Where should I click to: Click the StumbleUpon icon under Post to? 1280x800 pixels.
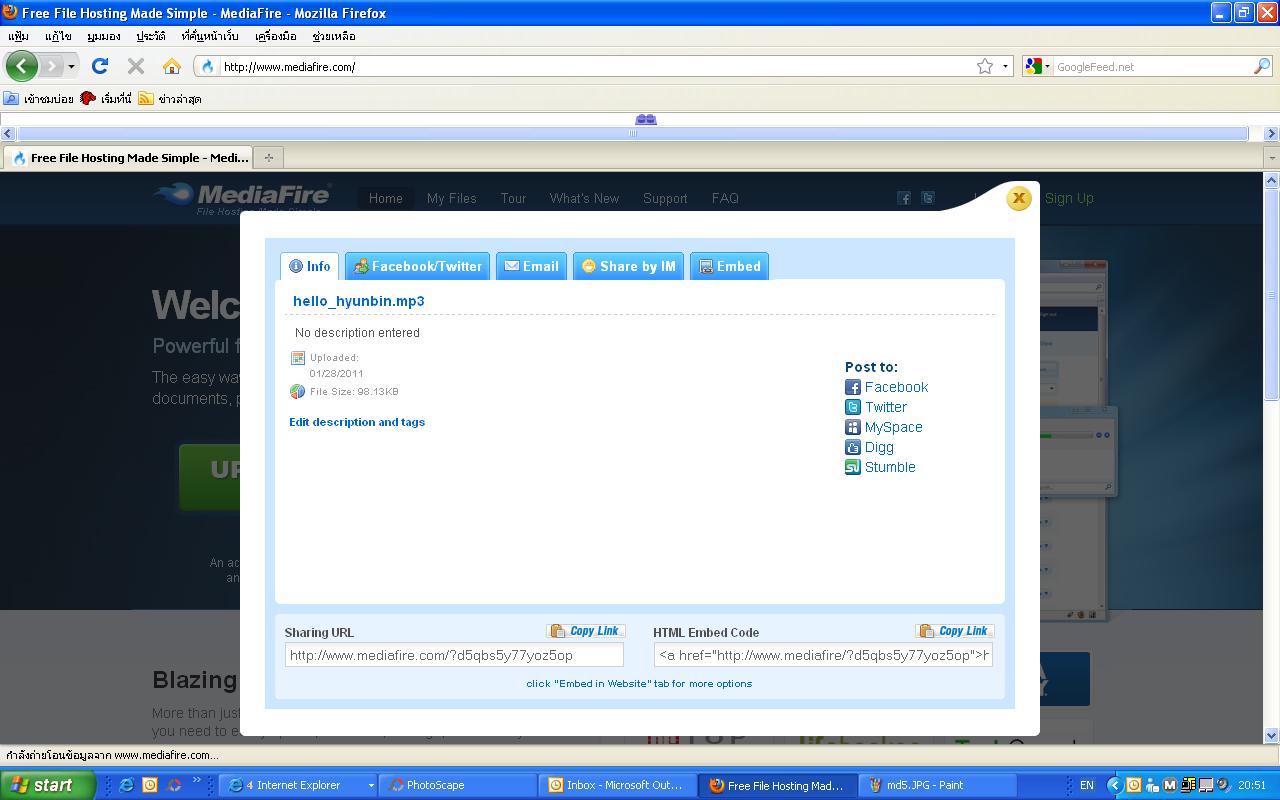[x=853, y=467]
